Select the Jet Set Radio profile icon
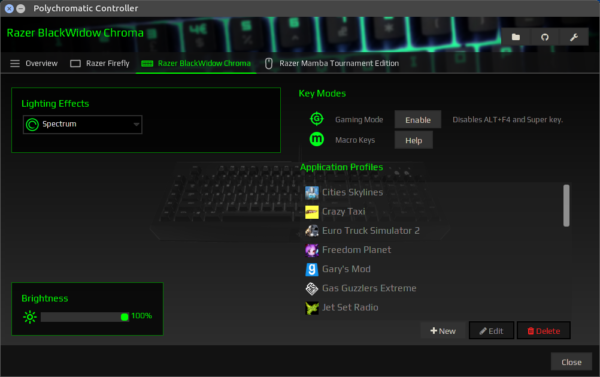Image resolution: width=600 pixels, height=377 pixels. [311, 308]
